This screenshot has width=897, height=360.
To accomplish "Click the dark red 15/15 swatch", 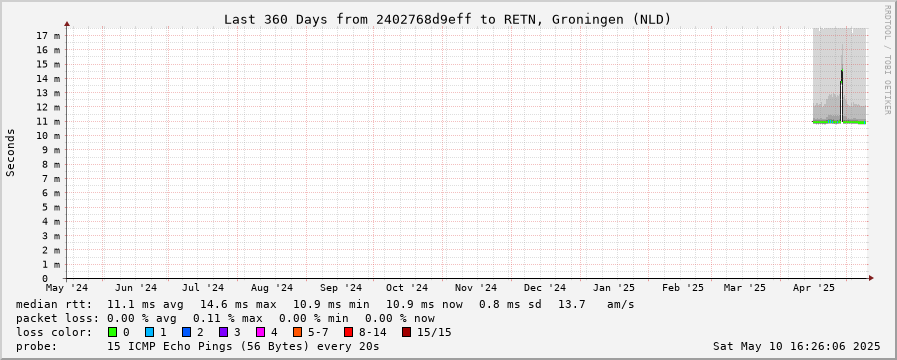I will point(406,332).
